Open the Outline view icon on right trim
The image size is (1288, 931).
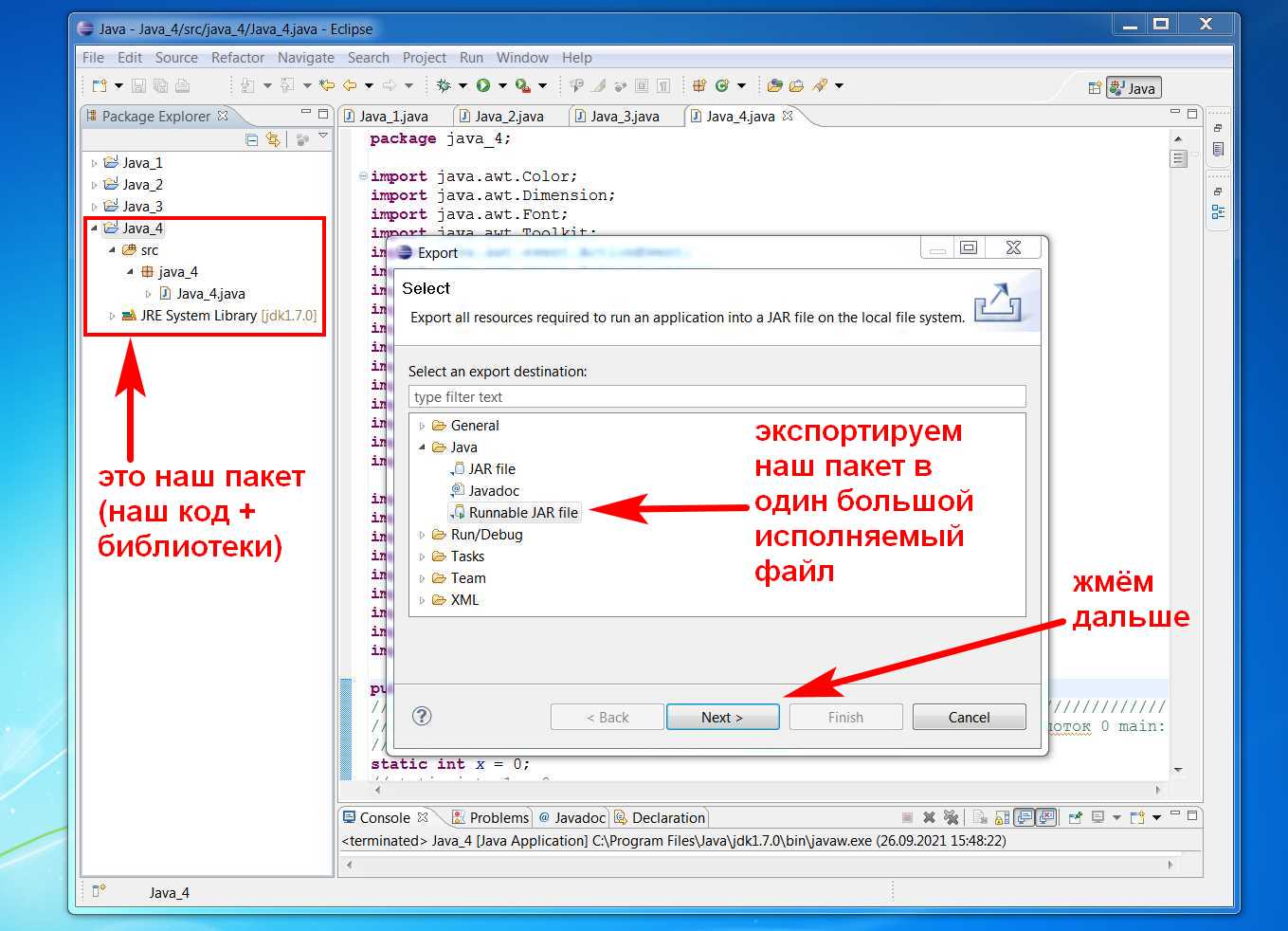1219,211
